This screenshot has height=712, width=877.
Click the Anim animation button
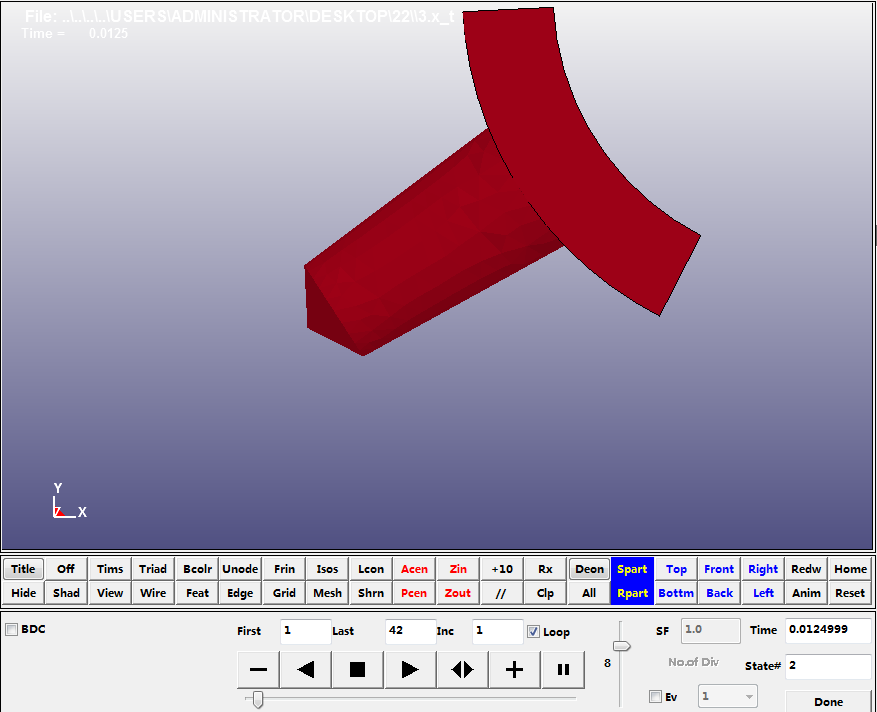coord(806,593)
